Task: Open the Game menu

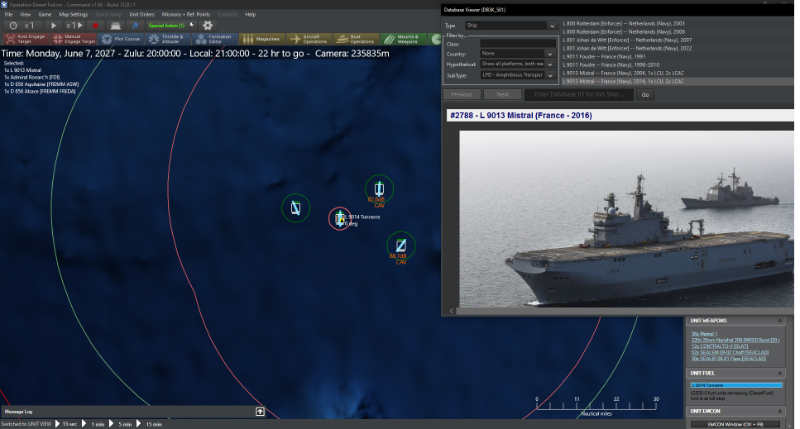Action: [x=45, y=14]
